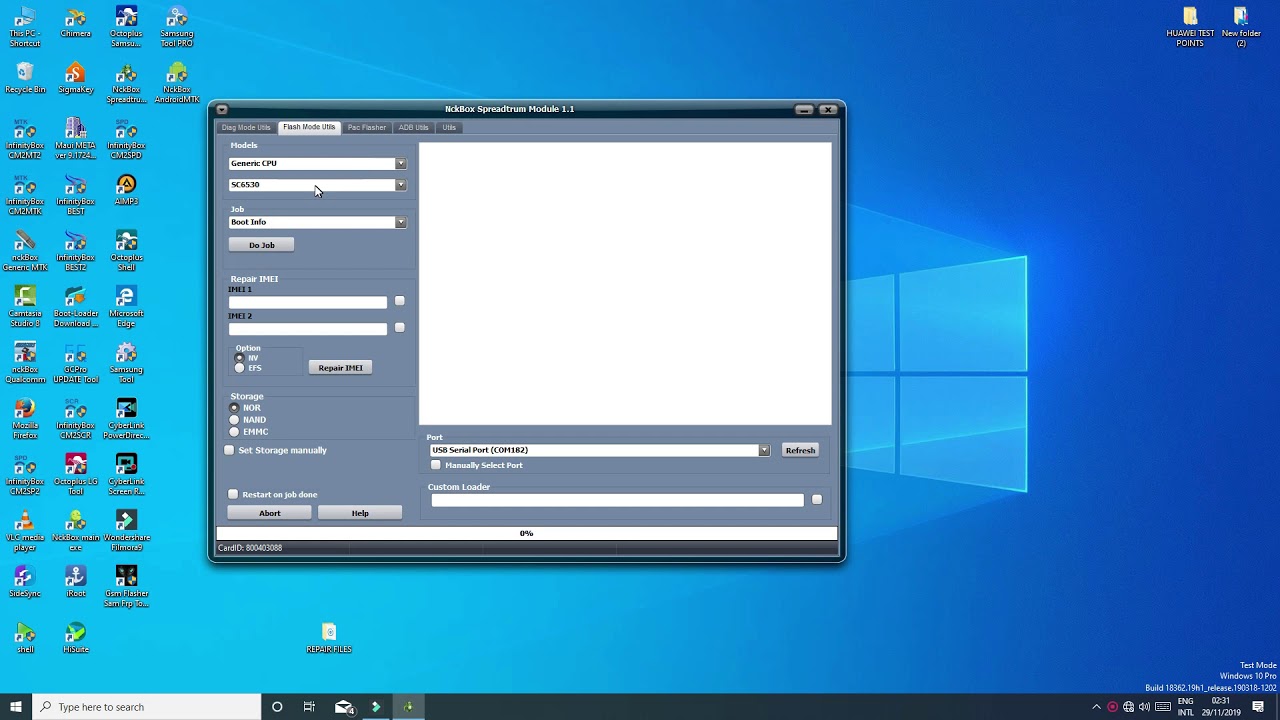Click the REPAIR FILES desktop icon
The height and width of the screenshot is (720, 1280).
click(329, 638)
